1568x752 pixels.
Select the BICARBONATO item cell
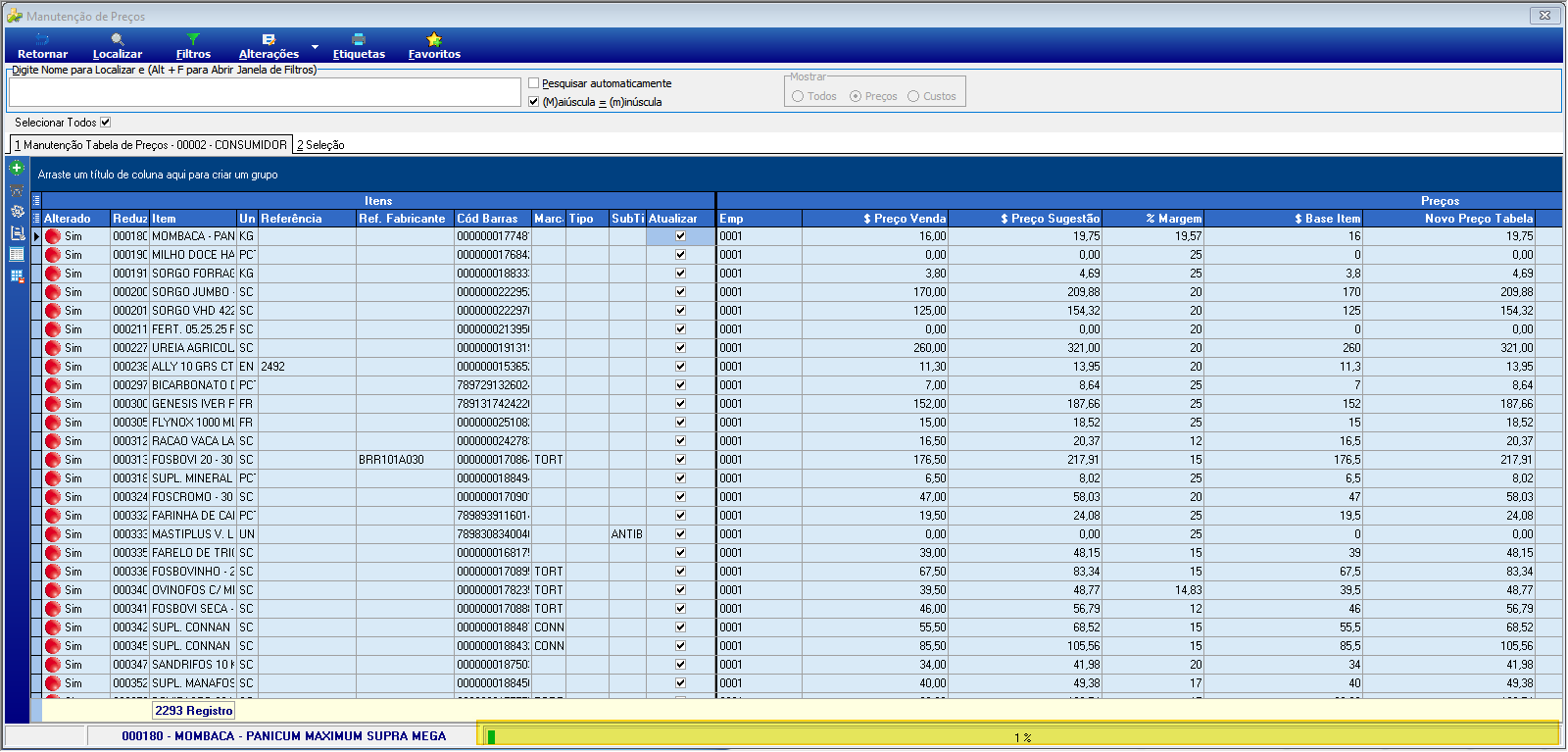coord(193,385)
